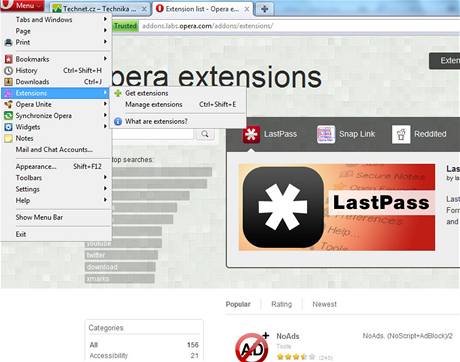
Task: Select the Rating sorting tab
Action: click(x=282, y=304)
